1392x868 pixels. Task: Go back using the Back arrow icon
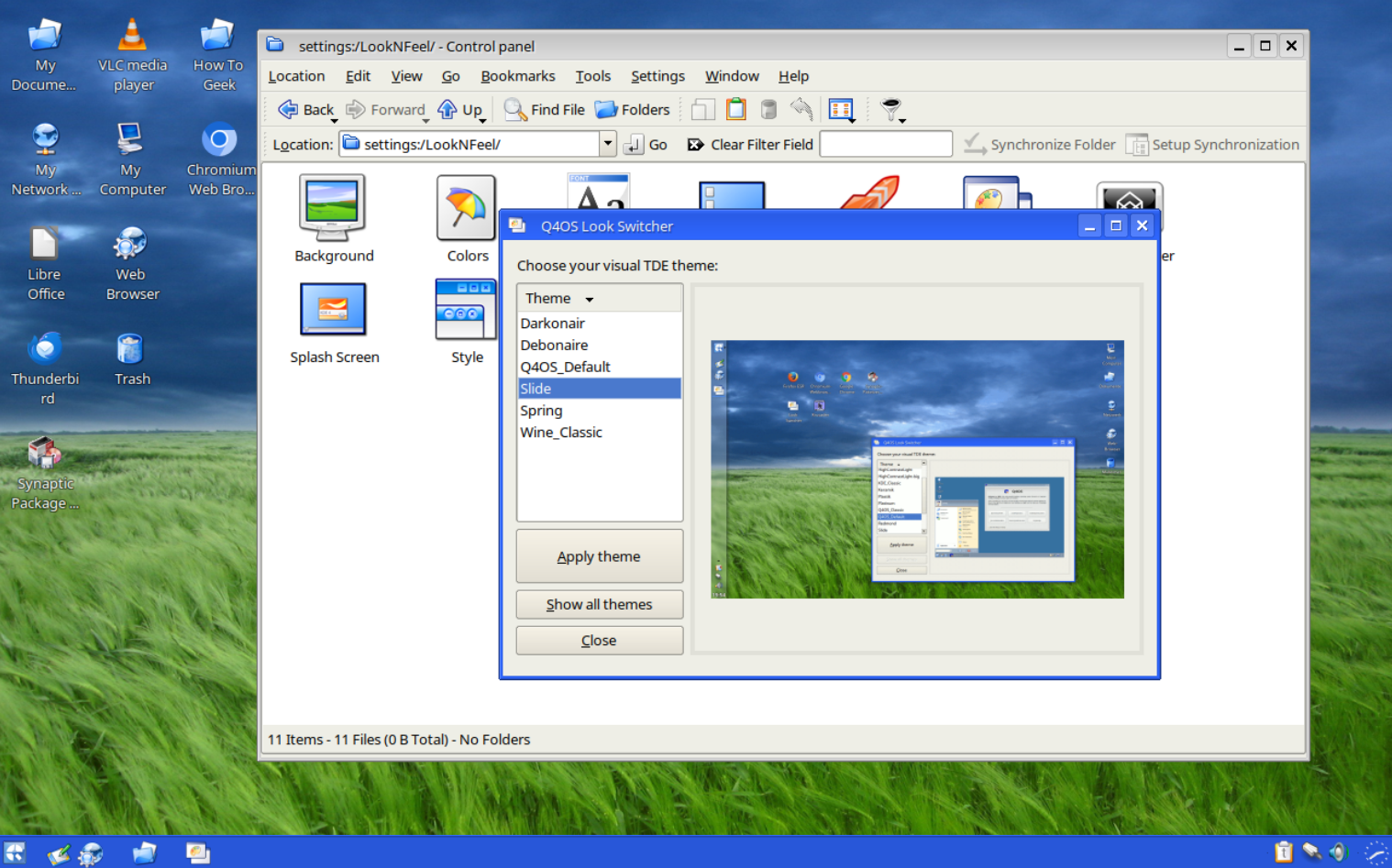click(x=288, y=109)
